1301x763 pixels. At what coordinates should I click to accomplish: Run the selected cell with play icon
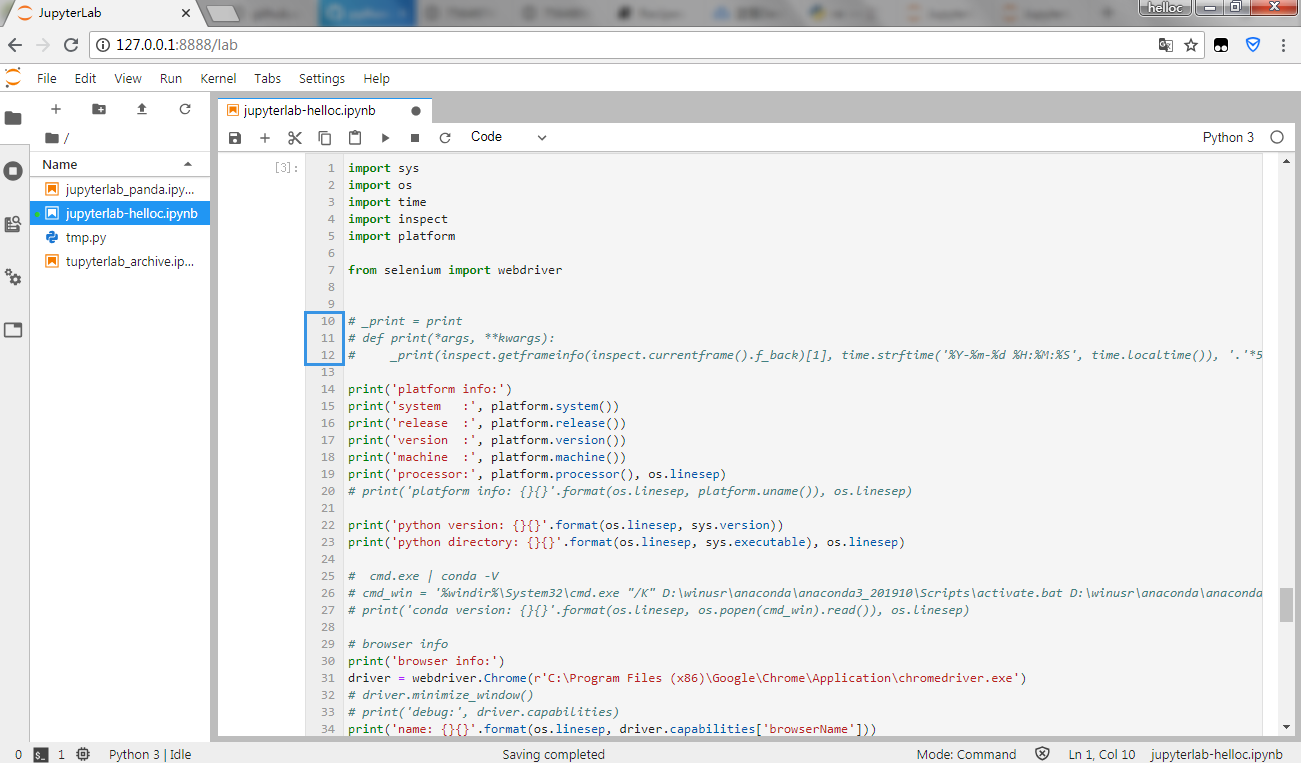(x=385, y=138)
